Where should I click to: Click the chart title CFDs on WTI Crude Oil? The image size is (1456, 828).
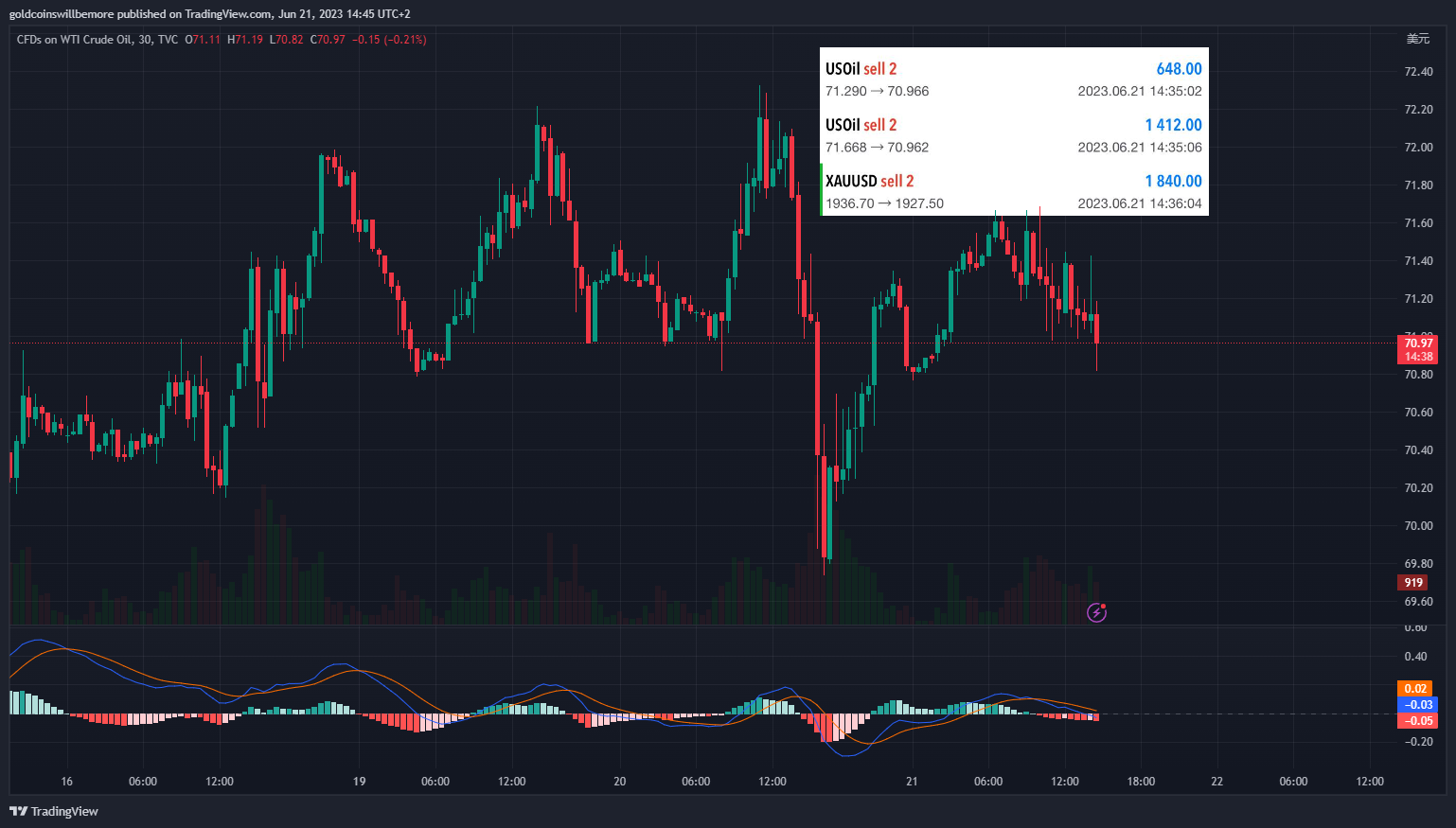75,40
